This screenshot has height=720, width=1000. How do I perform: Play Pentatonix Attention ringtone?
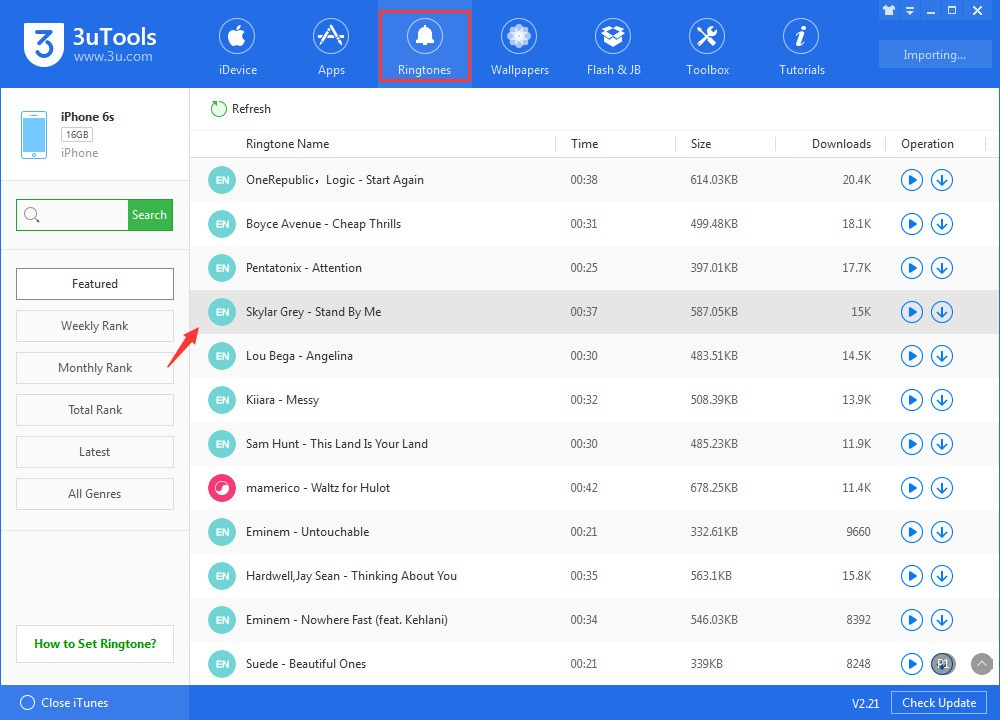pyautogui.click(x=911, y=268)
